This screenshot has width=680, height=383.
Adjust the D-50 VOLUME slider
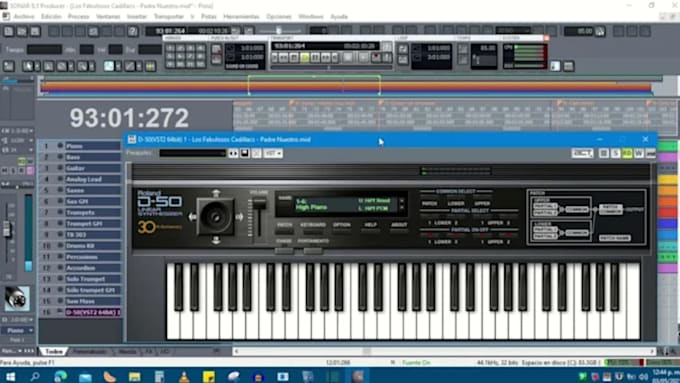pos(259,204)
